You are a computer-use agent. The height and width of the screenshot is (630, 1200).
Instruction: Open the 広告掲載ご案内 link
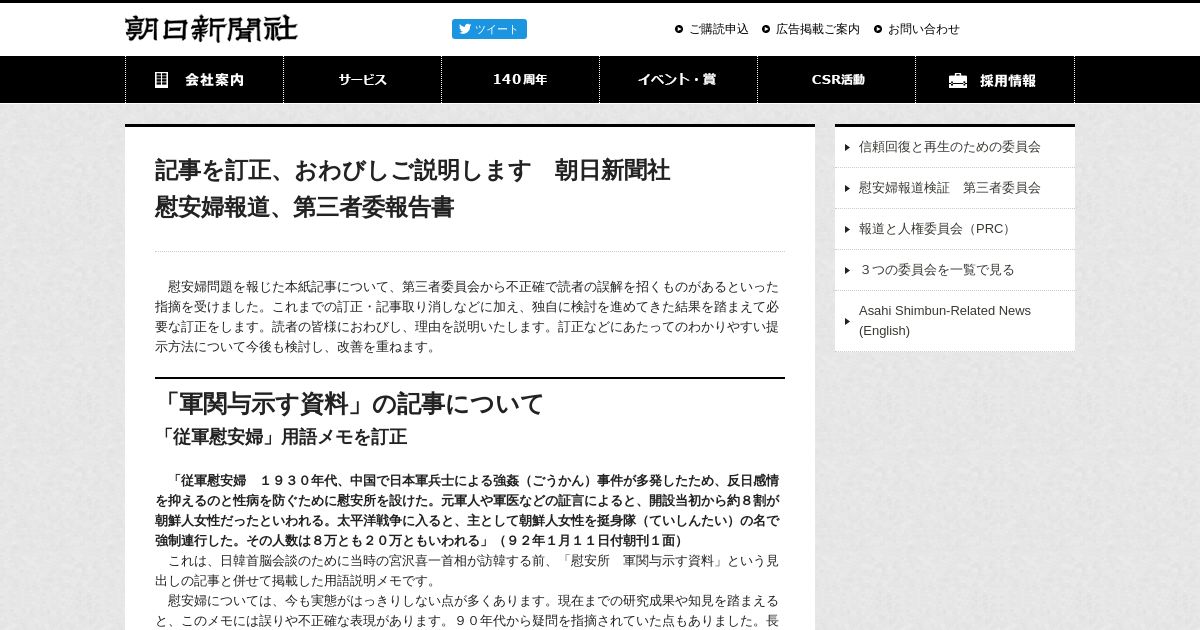(818, 29)
